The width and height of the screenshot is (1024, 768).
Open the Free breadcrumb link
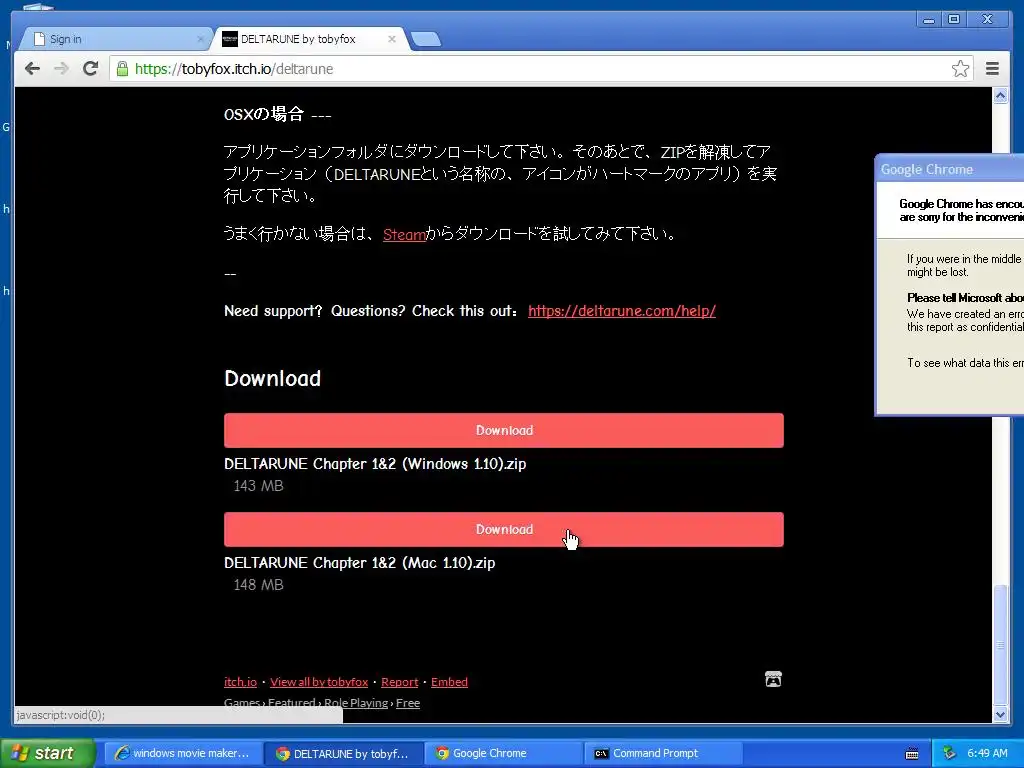(x=408, y=703)
